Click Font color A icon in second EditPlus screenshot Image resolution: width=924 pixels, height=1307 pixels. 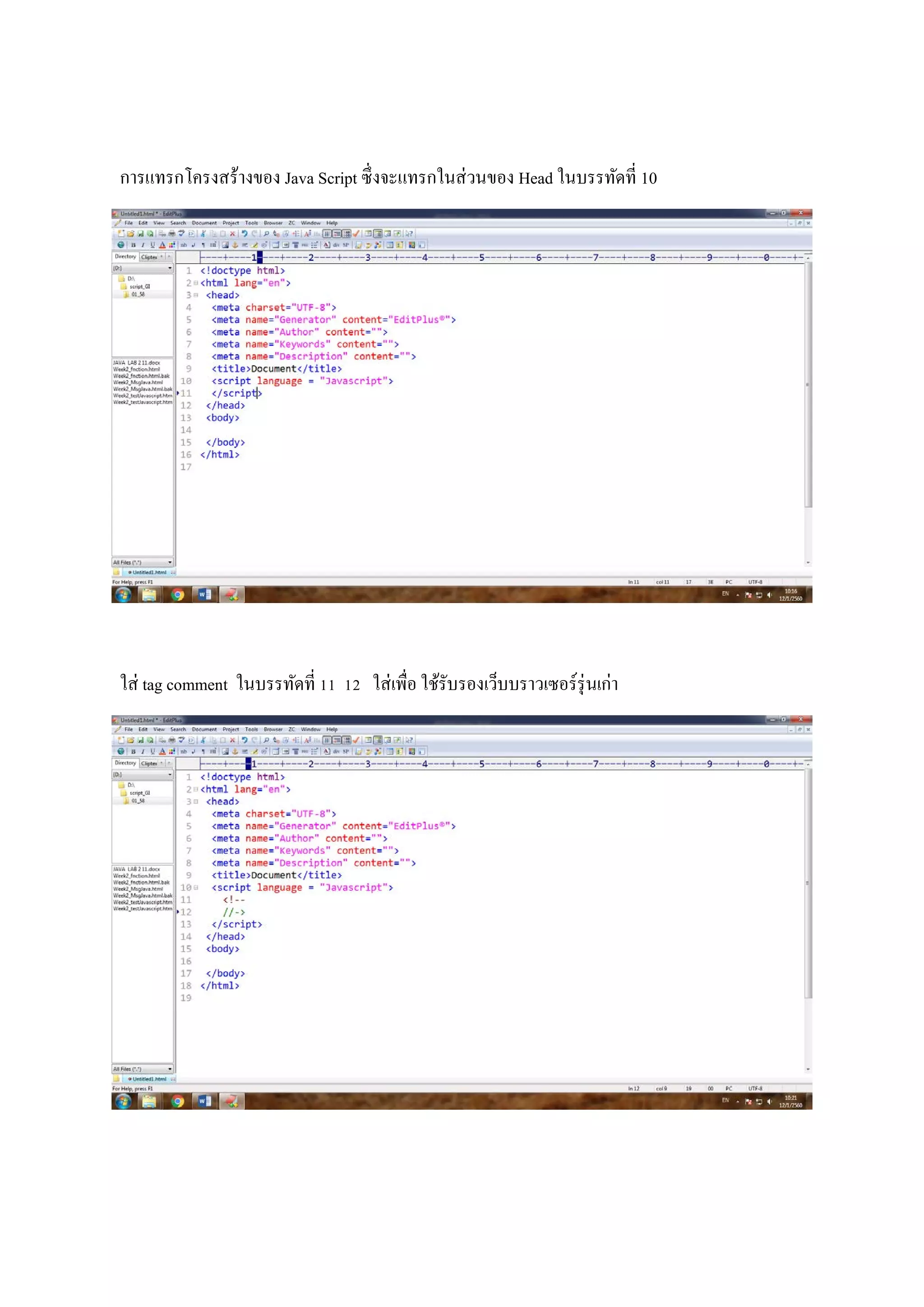[162, 751]
